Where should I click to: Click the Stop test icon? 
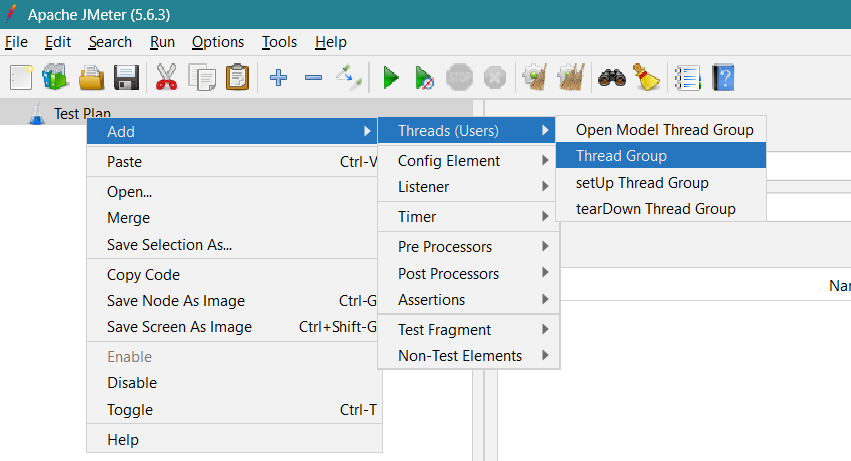coord(459,78)
